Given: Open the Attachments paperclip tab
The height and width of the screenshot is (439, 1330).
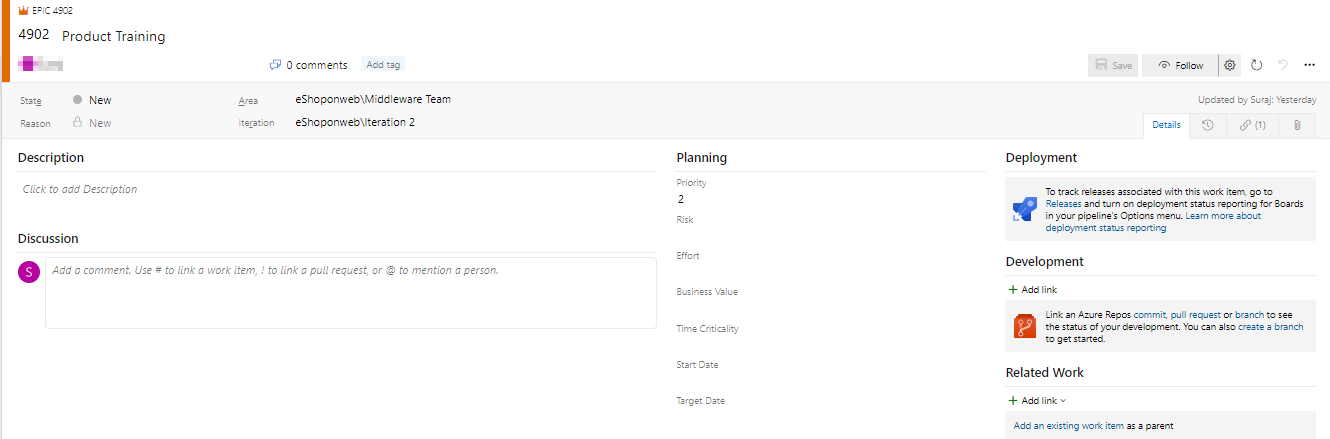Looking at the screenshot, I should click(1296, 126).
